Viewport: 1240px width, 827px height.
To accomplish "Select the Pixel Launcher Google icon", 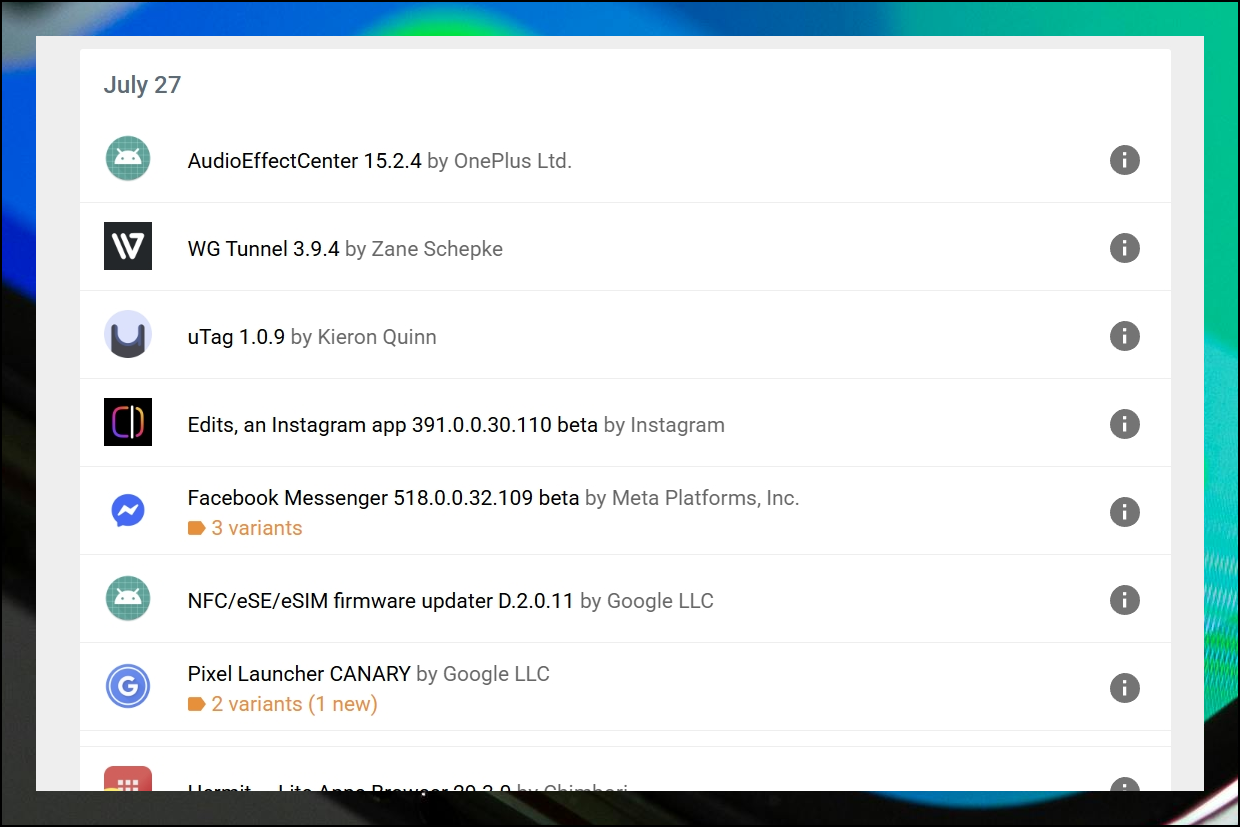I will [128, 686].
